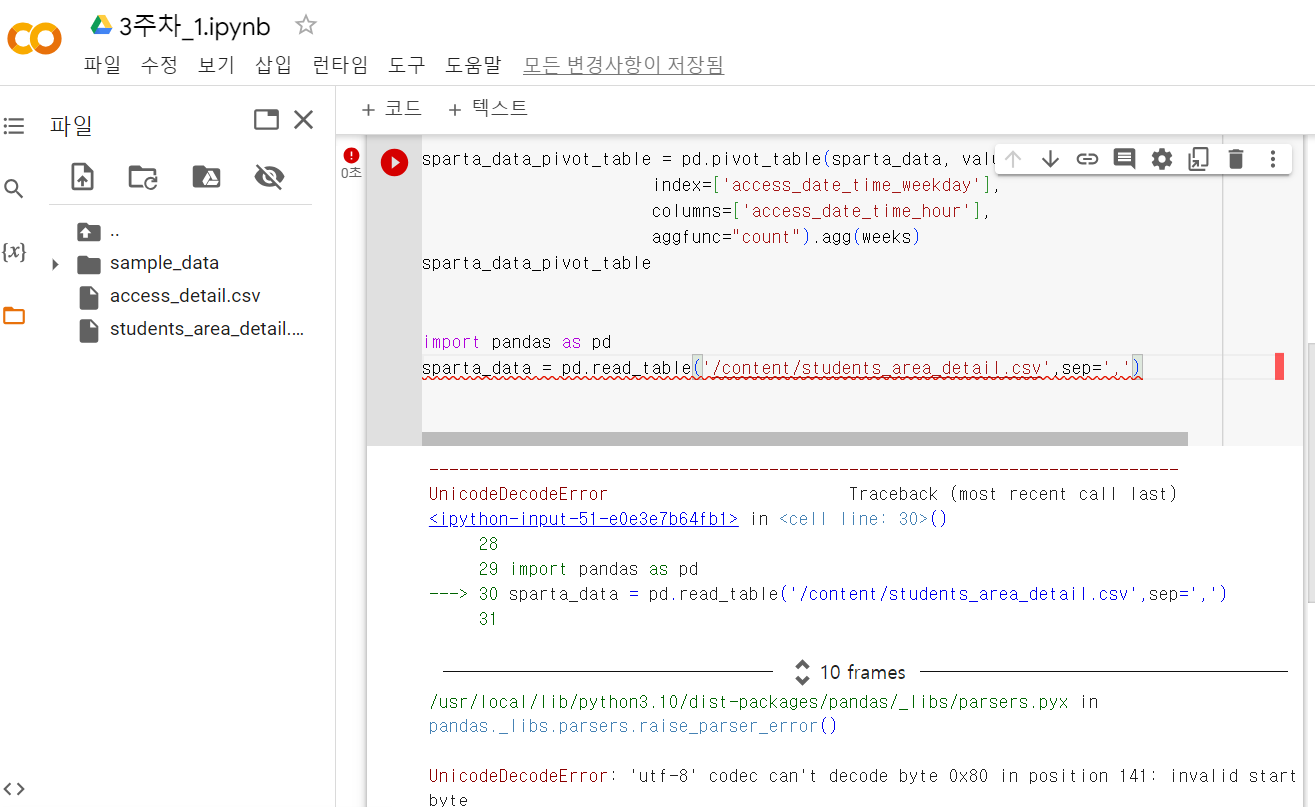1315x807 pixels.
Task: Add a text cell with + 텍스트
Action: point(487,109)
